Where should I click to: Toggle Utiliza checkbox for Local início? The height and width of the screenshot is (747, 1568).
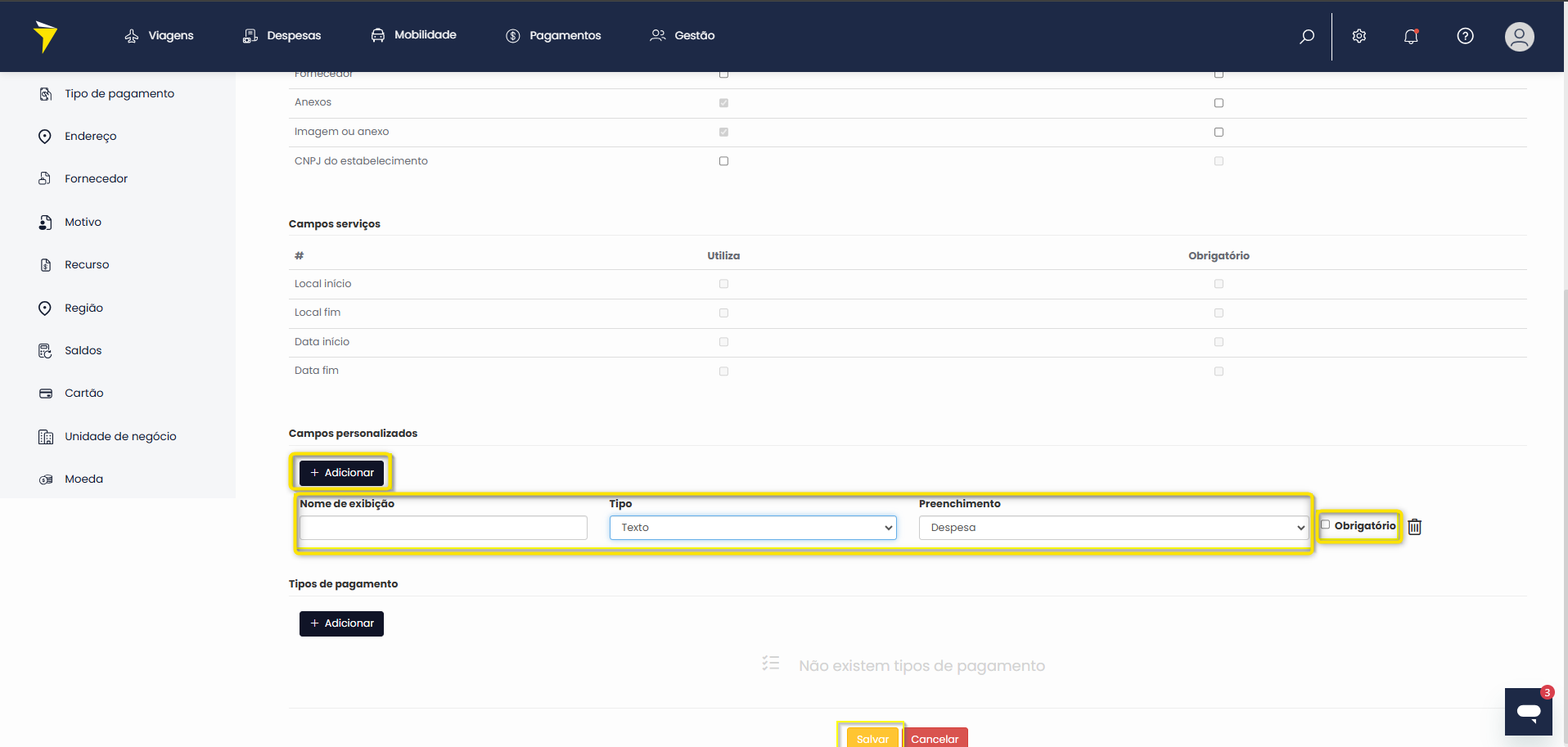click(x=723, y=284)
